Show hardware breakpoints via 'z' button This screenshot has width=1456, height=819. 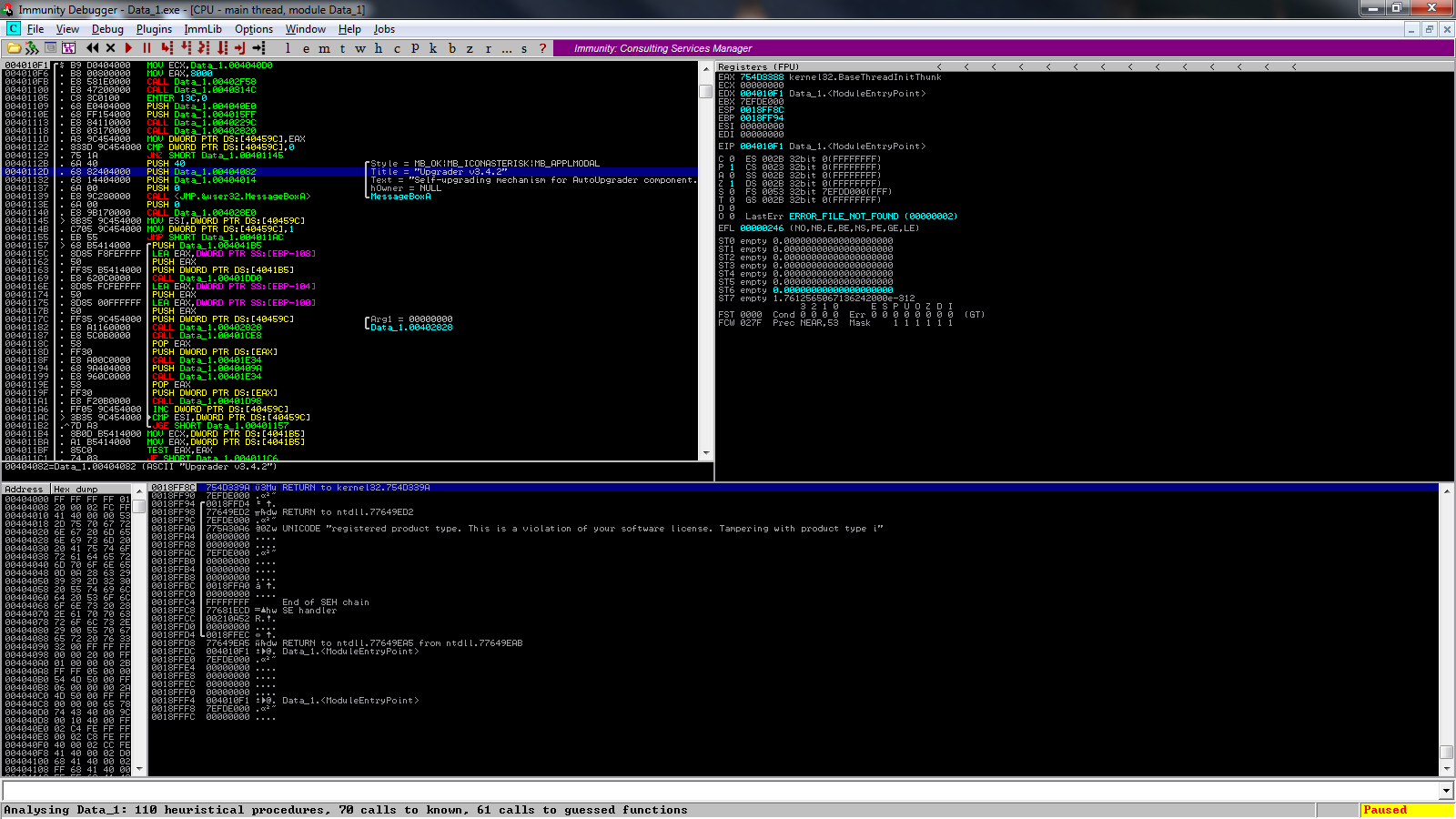tap(470, 48)
